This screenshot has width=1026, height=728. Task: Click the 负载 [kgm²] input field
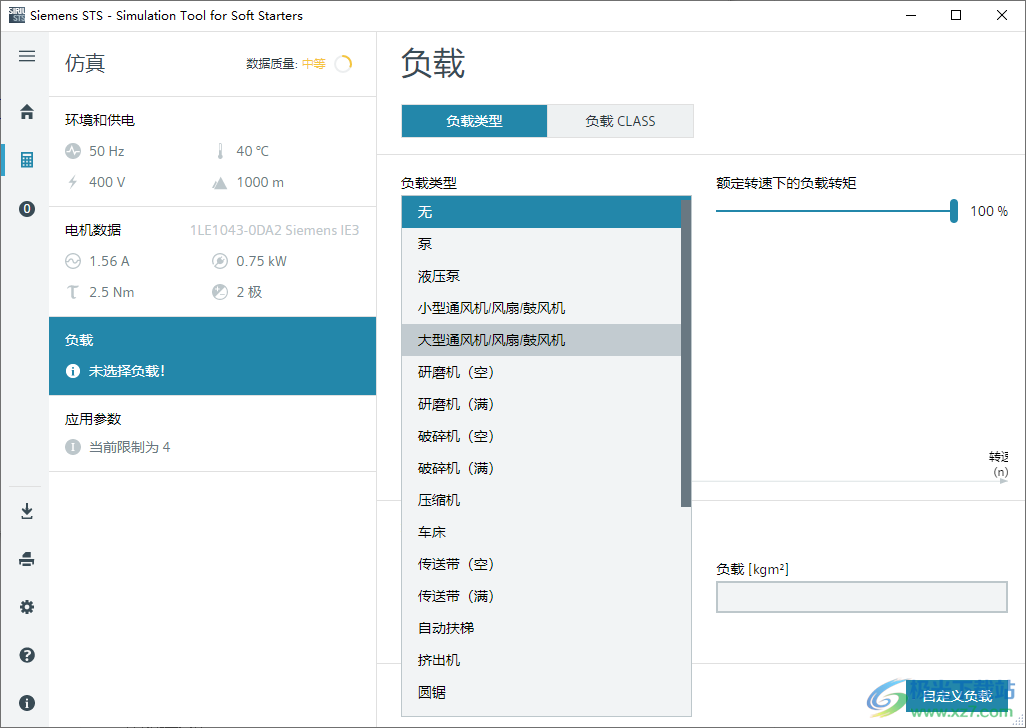[862, 597]
